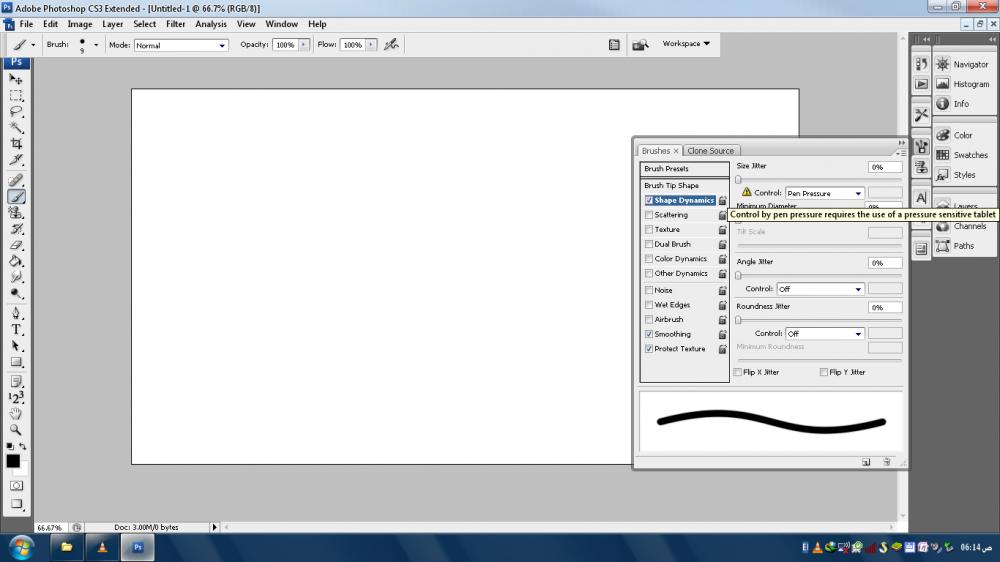The image size is (1000, 562).
Task: Select the Rectangle shape tool
Action: click(x=16, y=362)
